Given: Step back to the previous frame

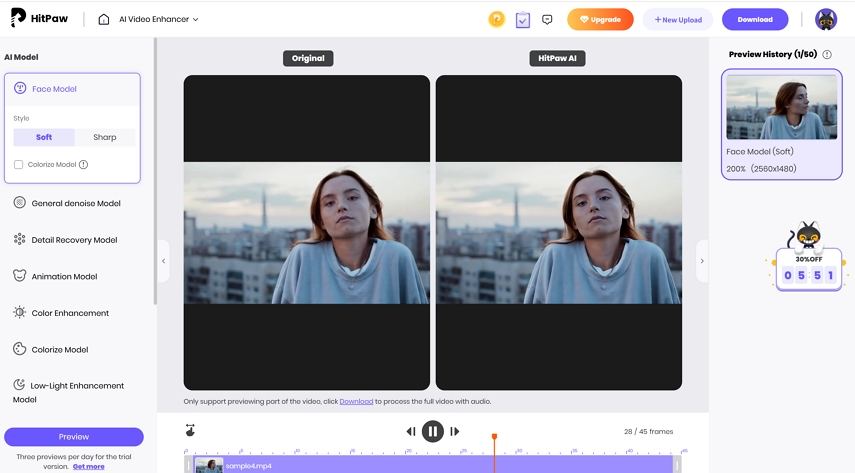Looking at the screenshot, I should (411, 432).
